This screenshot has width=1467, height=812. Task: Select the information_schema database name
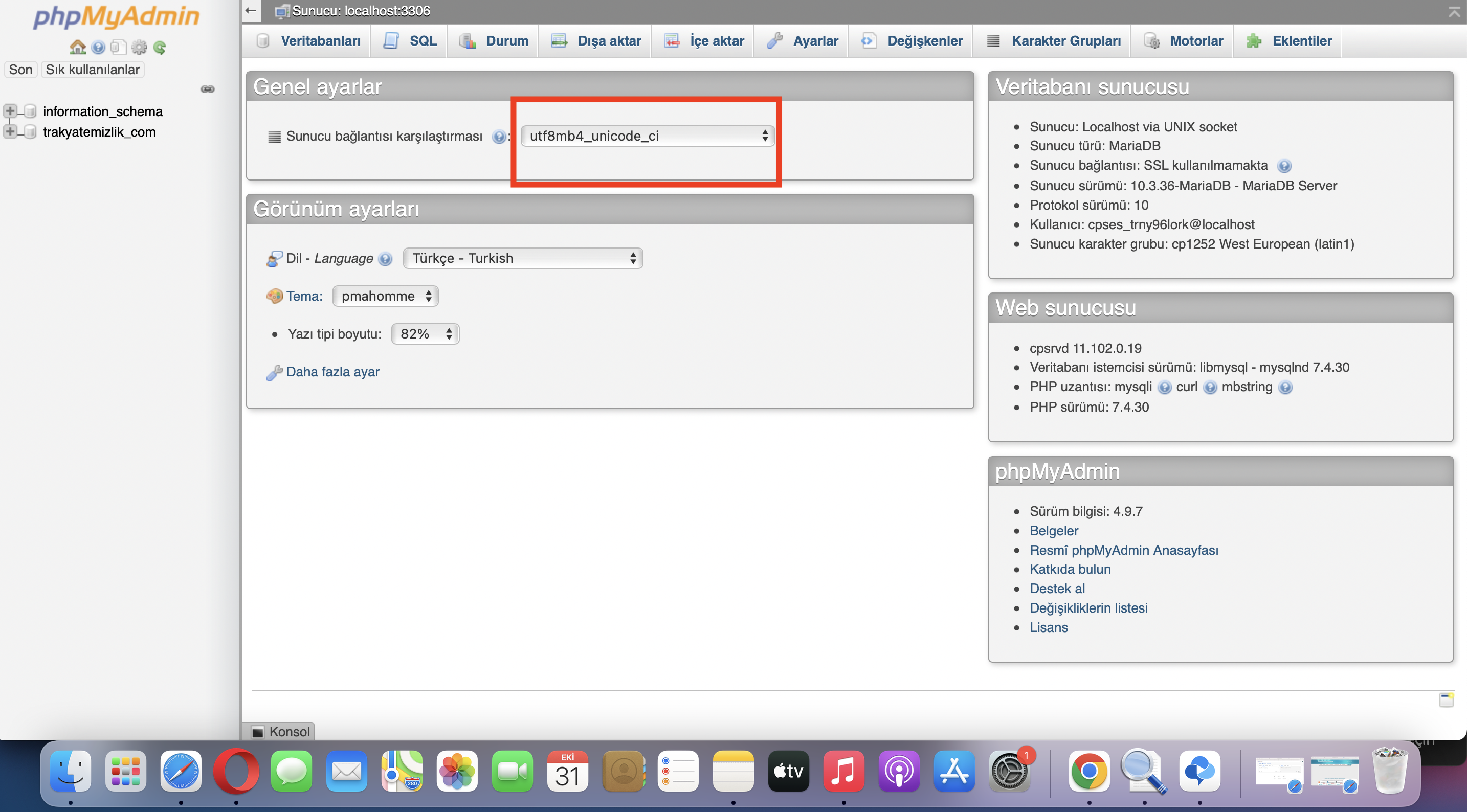tap(102, 111)
